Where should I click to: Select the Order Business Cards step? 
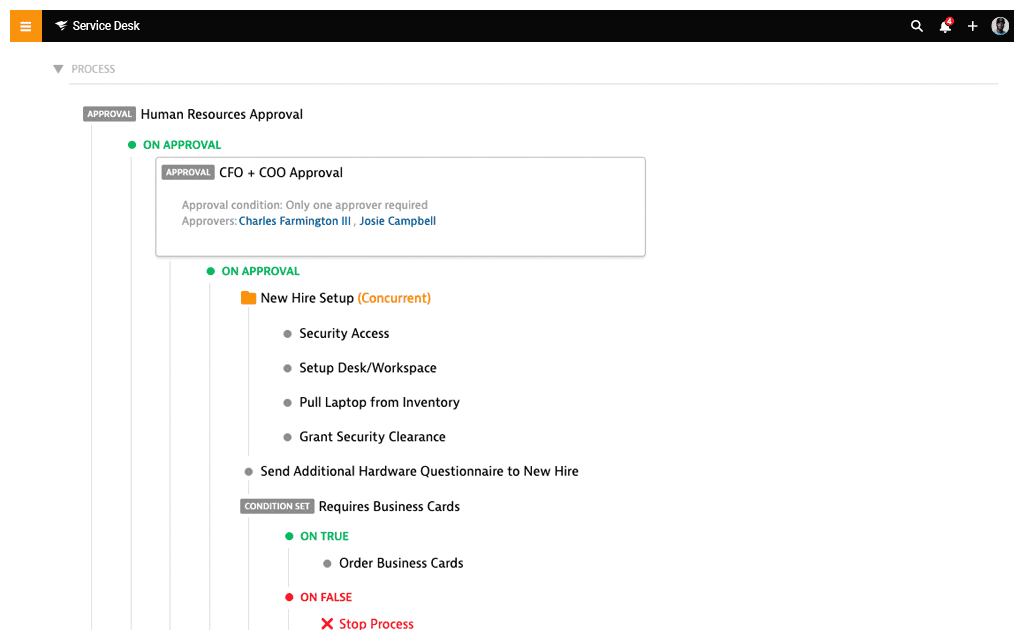tap(400, 563)
